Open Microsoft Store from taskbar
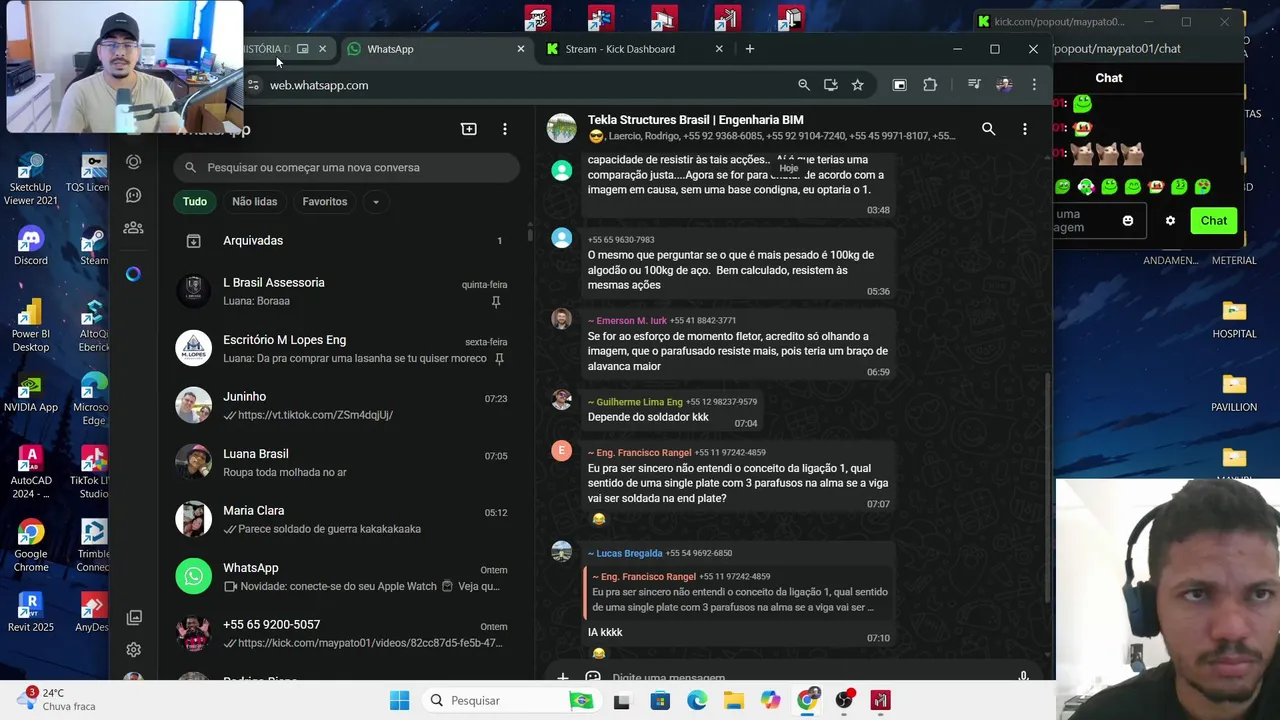1280x720 pixels. (660, 700)
